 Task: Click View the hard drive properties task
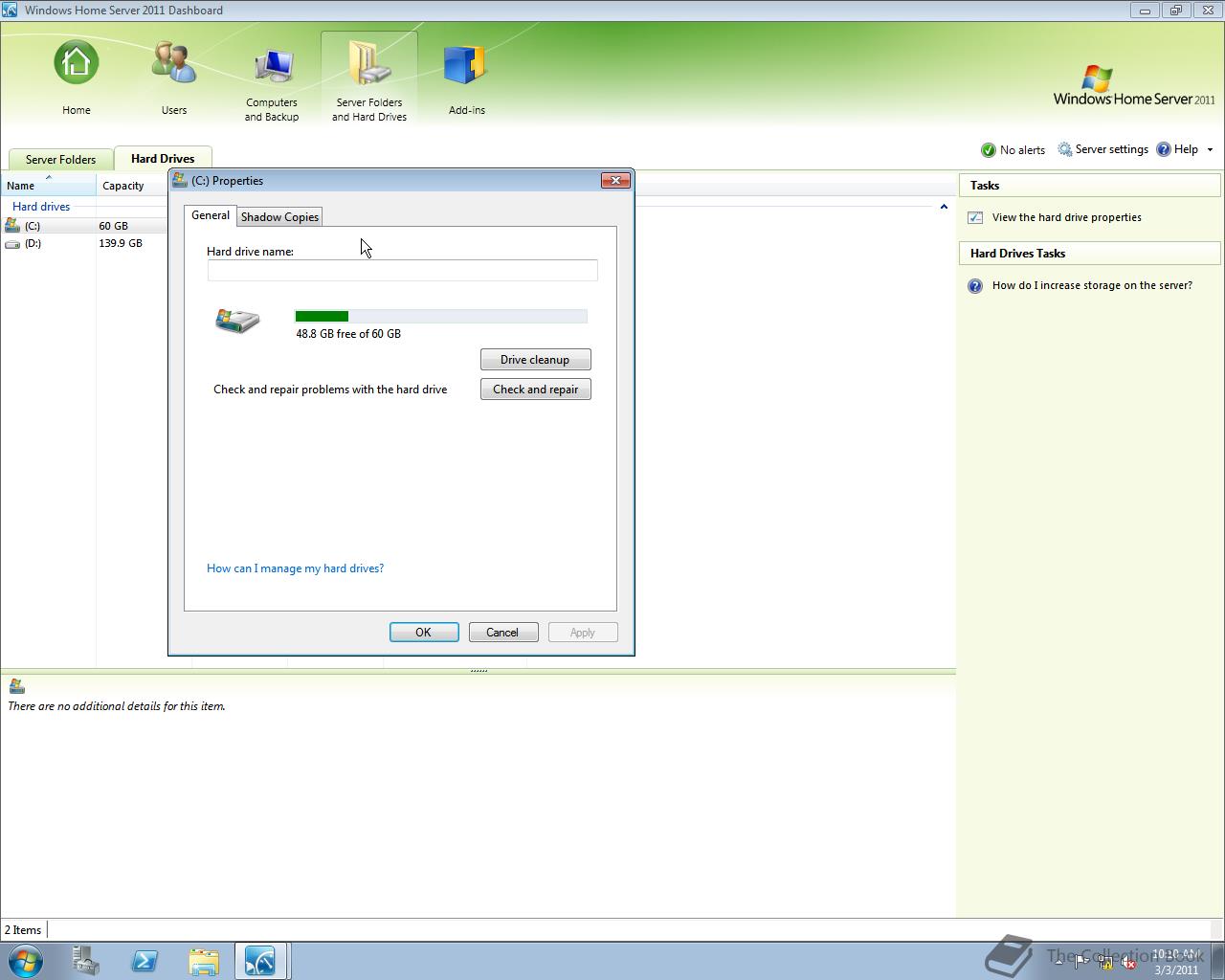coord(1066,217)
